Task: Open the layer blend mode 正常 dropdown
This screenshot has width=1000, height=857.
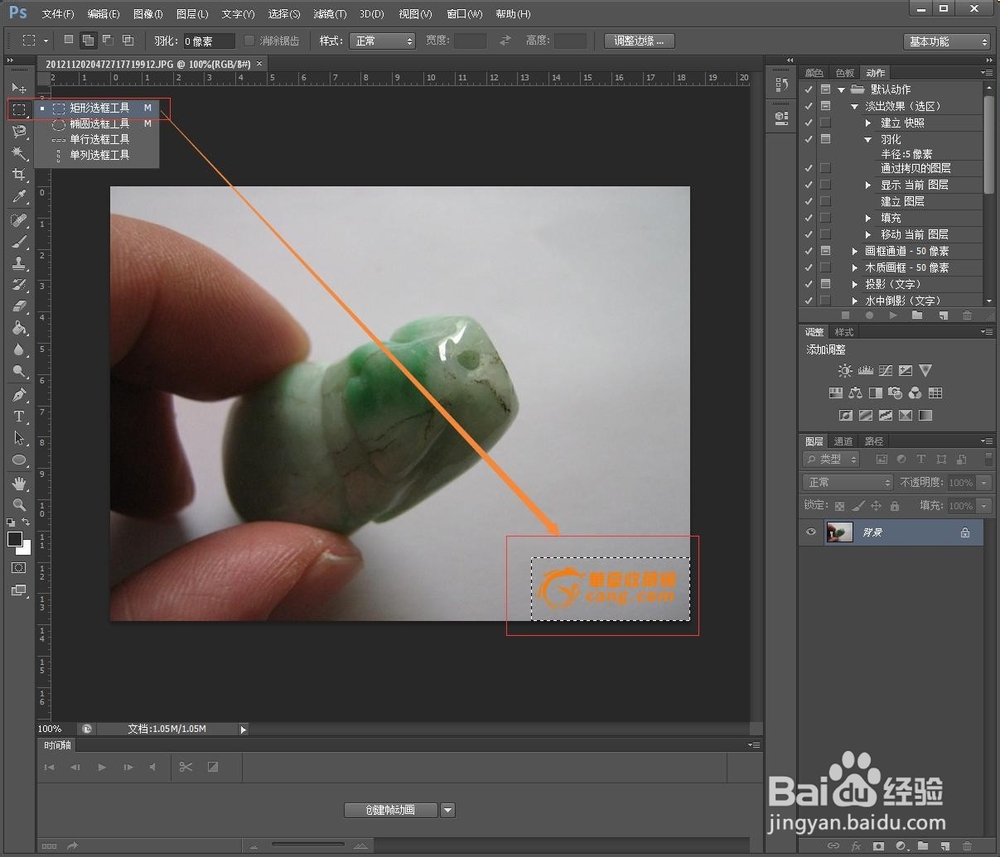Action: pos(847,483)
